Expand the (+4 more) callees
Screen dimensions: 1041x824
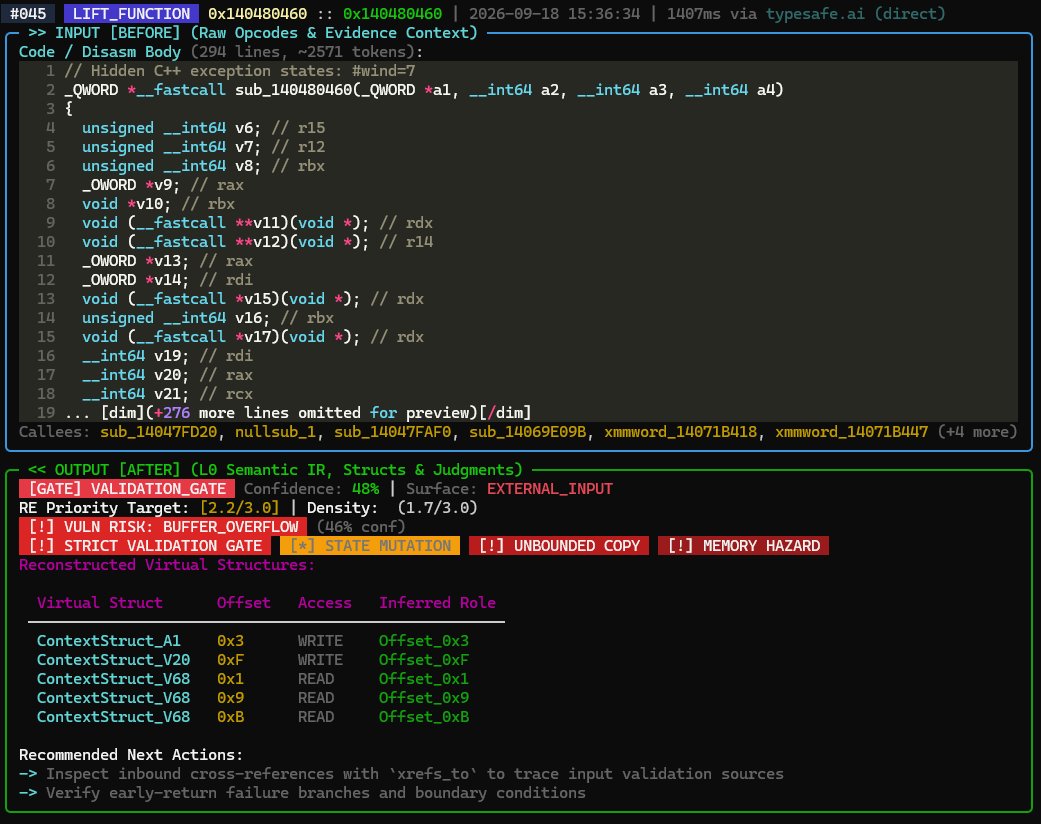point(977,432)
